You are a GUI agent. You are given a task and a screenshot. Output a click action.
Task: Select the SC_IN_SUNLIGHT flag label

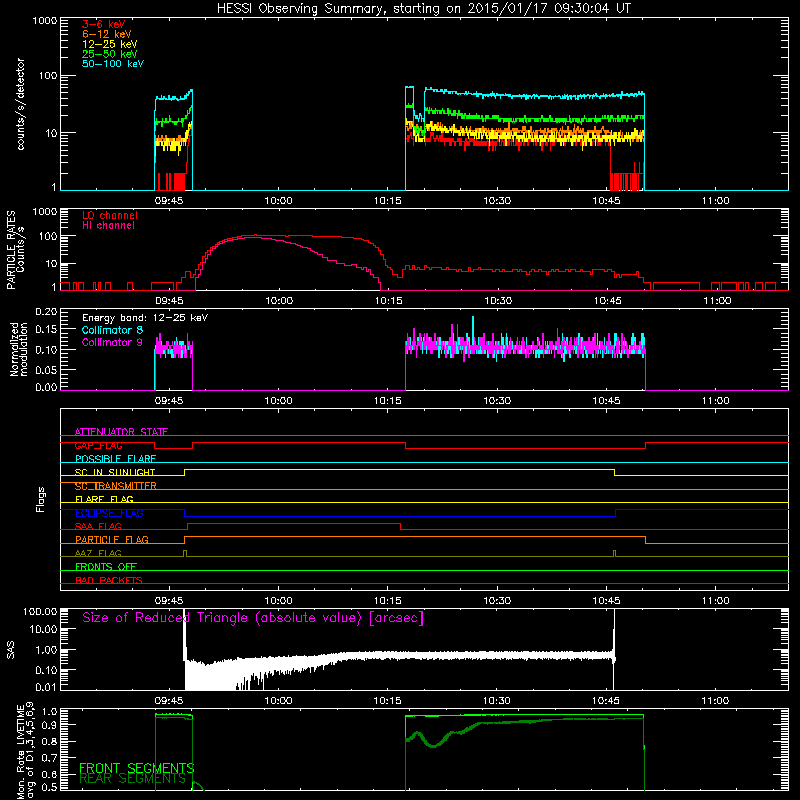[x=115, y=472]
